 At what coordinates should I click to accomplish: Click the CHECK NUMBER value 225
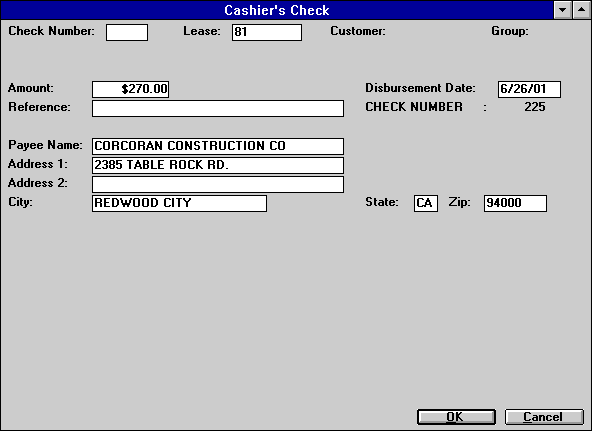click(x=535, y=107)
